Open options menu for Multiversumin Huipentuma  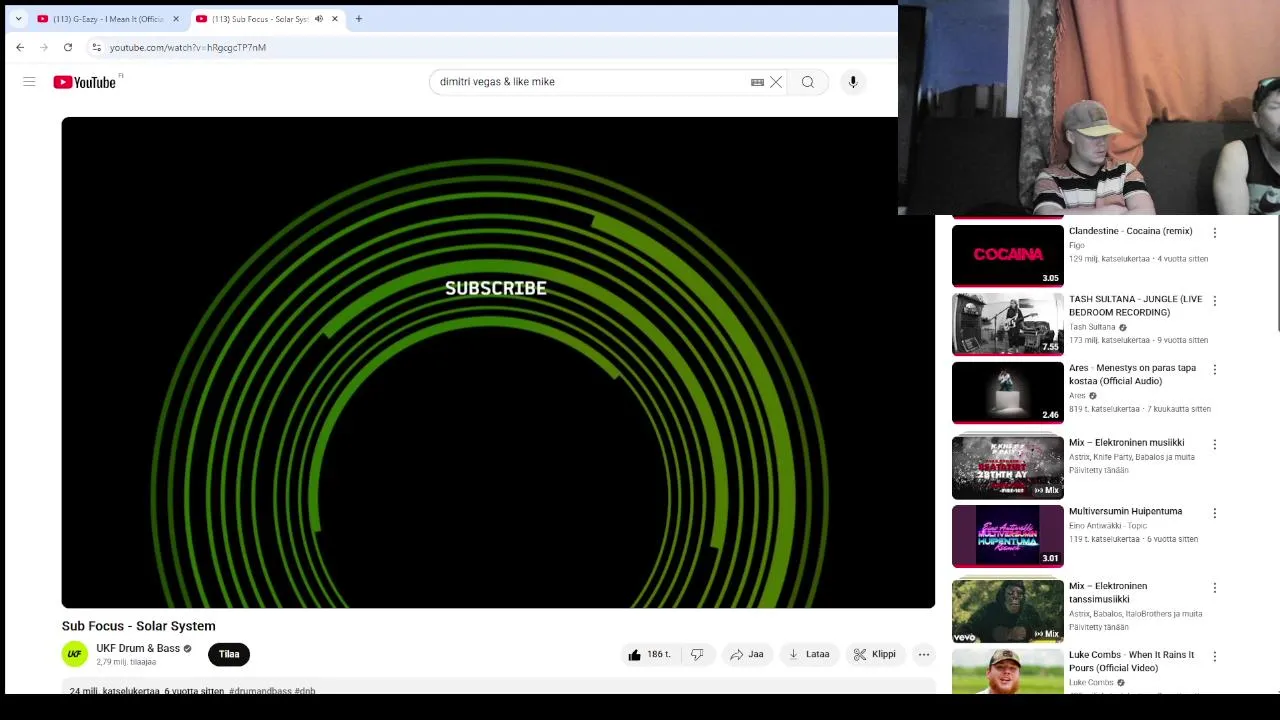[1215, 513]
